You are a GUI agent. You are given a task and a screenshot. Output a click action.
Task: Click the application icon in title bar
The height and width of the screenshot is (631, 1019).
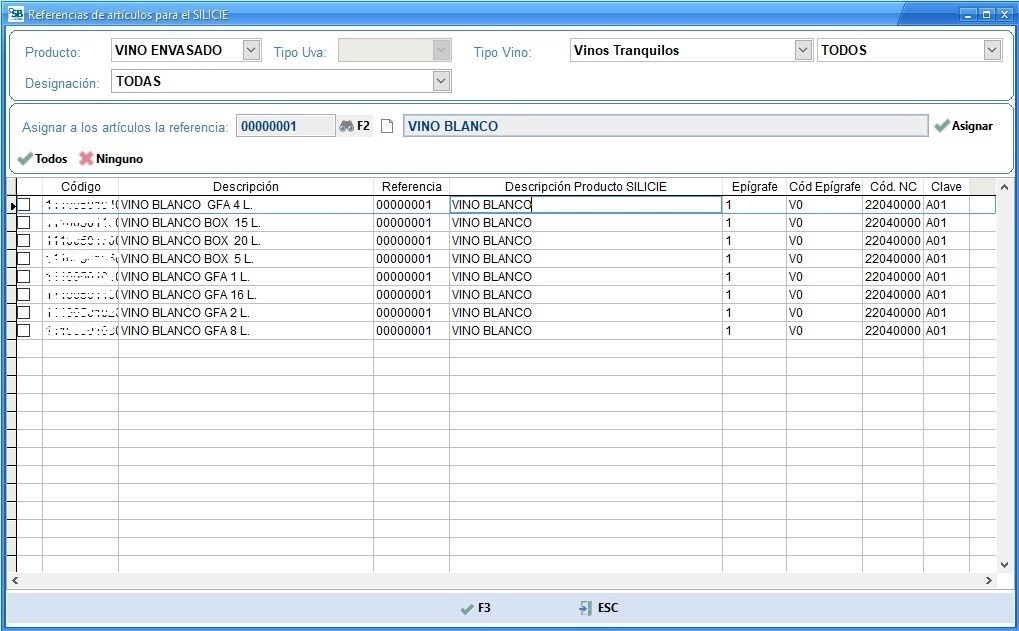15,14
